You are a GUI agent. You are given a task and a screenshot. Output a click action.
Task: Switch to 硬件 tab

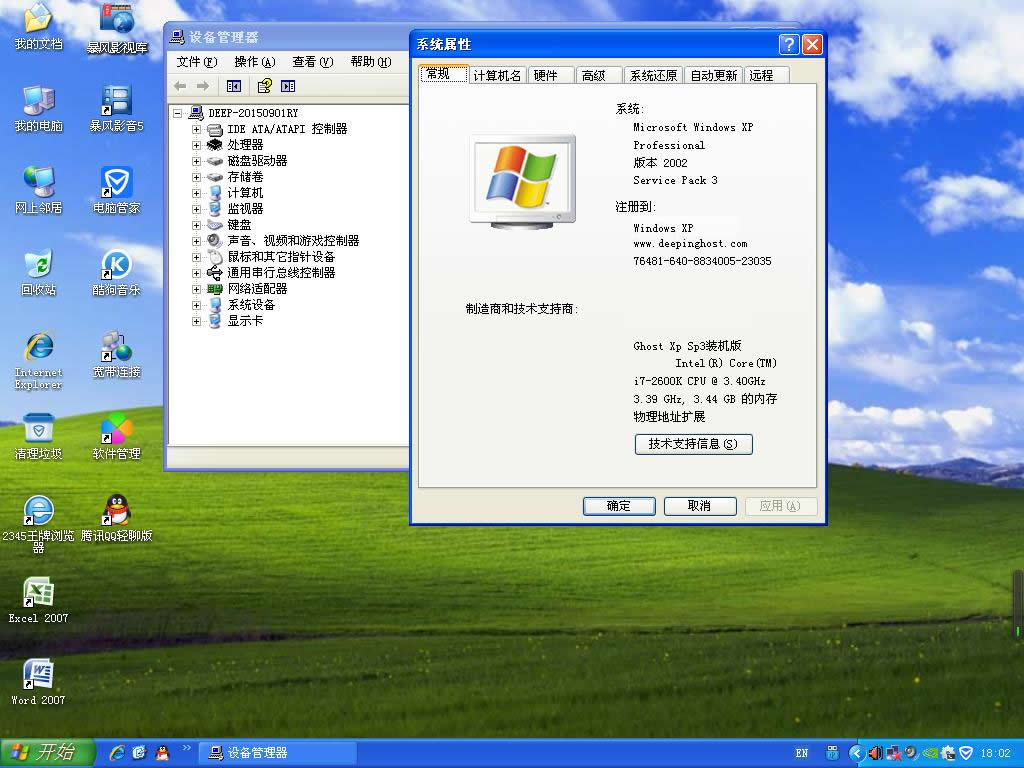(x=551, y=76)
